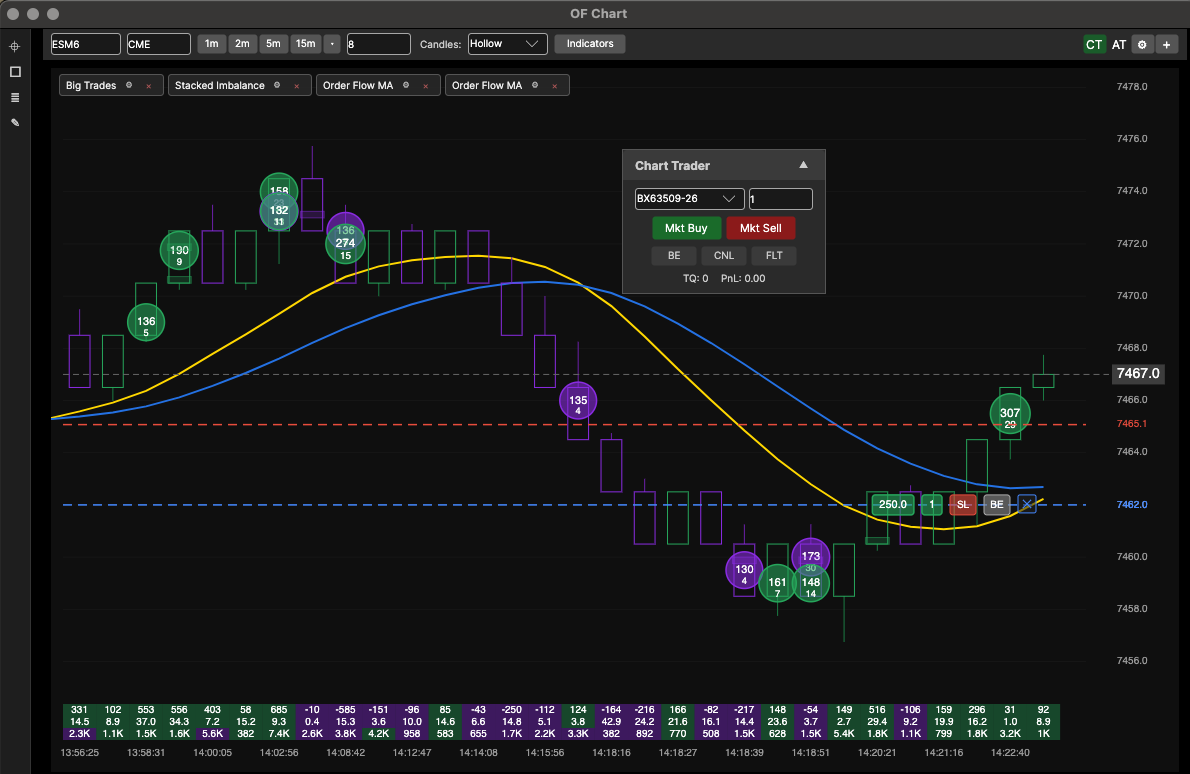Viewport: 1190px width, 774px height.
Task: Click the 14:08:42 time axis label
Action: [x=345, y=753]
